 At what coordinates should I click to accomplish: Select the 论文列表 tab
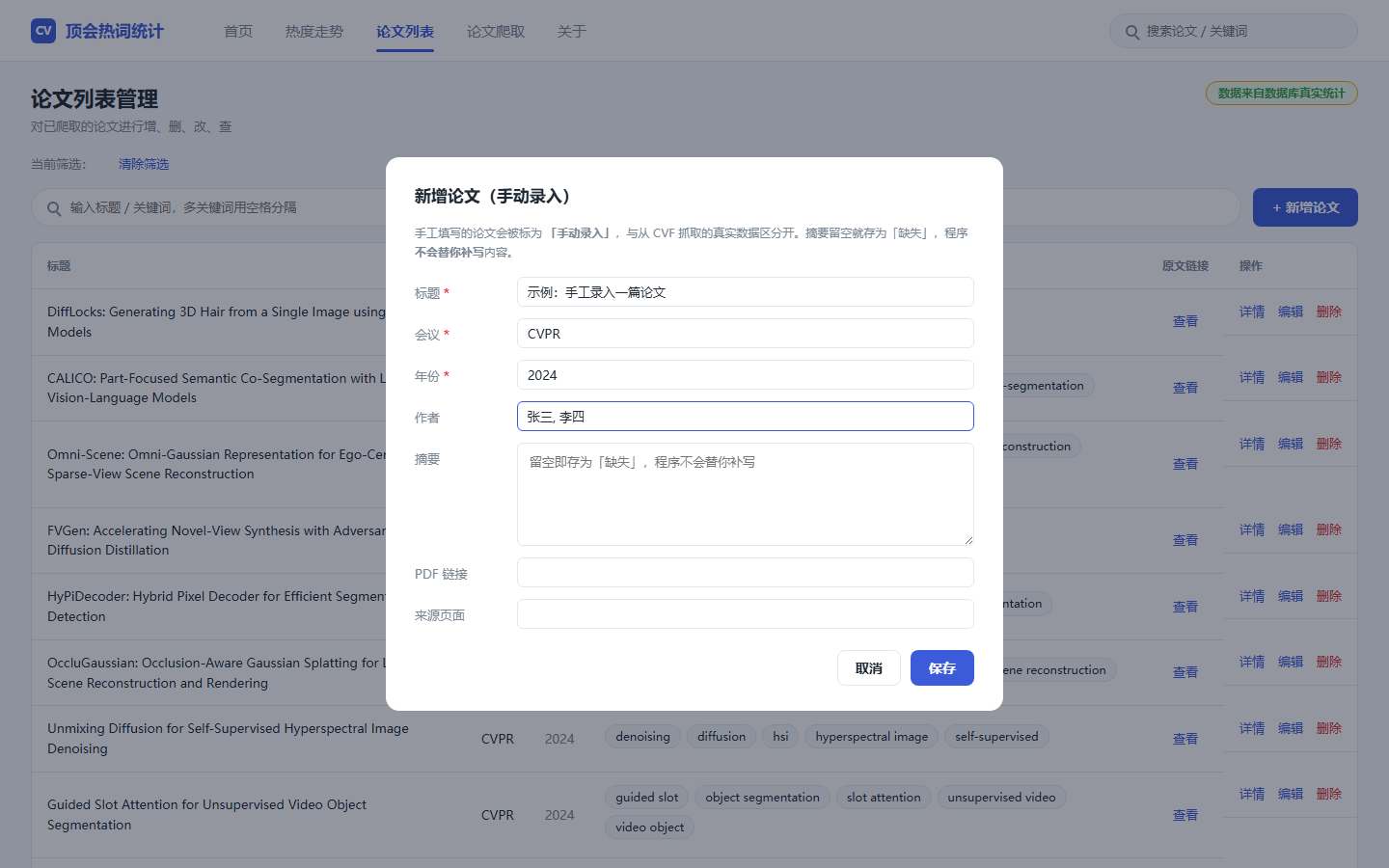(405, 32)
